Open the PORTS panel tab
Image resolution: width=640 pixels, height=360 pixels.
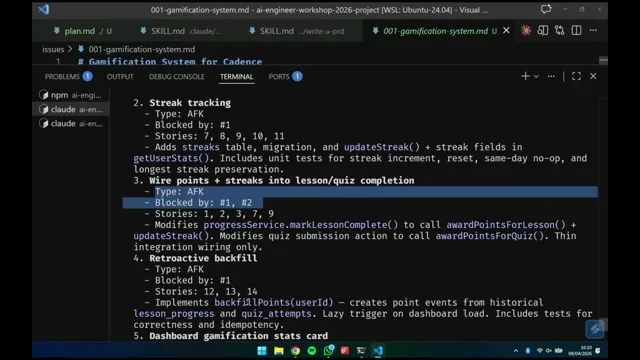[285, 77]
